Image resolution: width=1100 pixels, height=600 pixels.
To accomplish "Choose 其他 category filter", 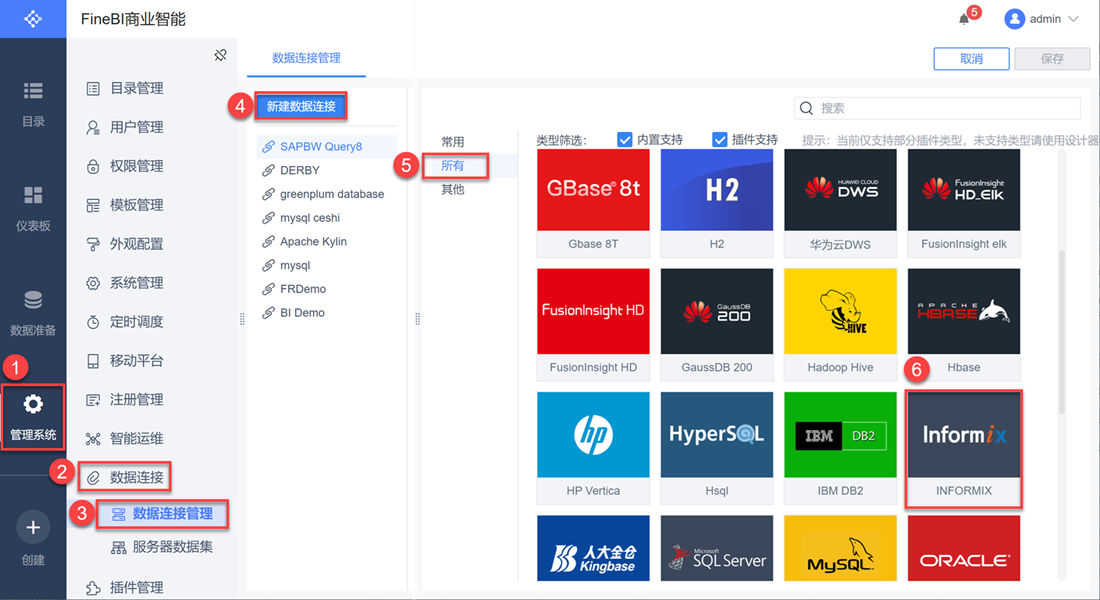I will pyautogui.click(x=453, y=189).
